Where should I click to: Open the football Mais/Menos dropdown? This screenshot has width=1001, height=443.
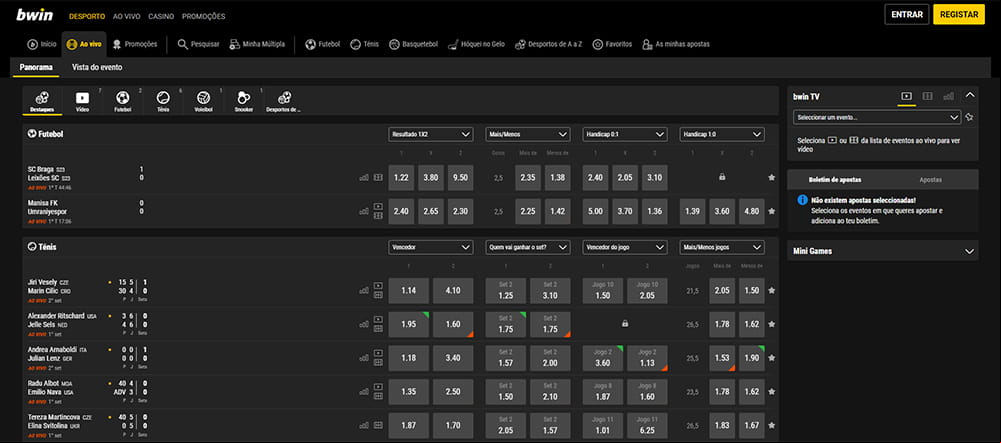pos(528,135)
